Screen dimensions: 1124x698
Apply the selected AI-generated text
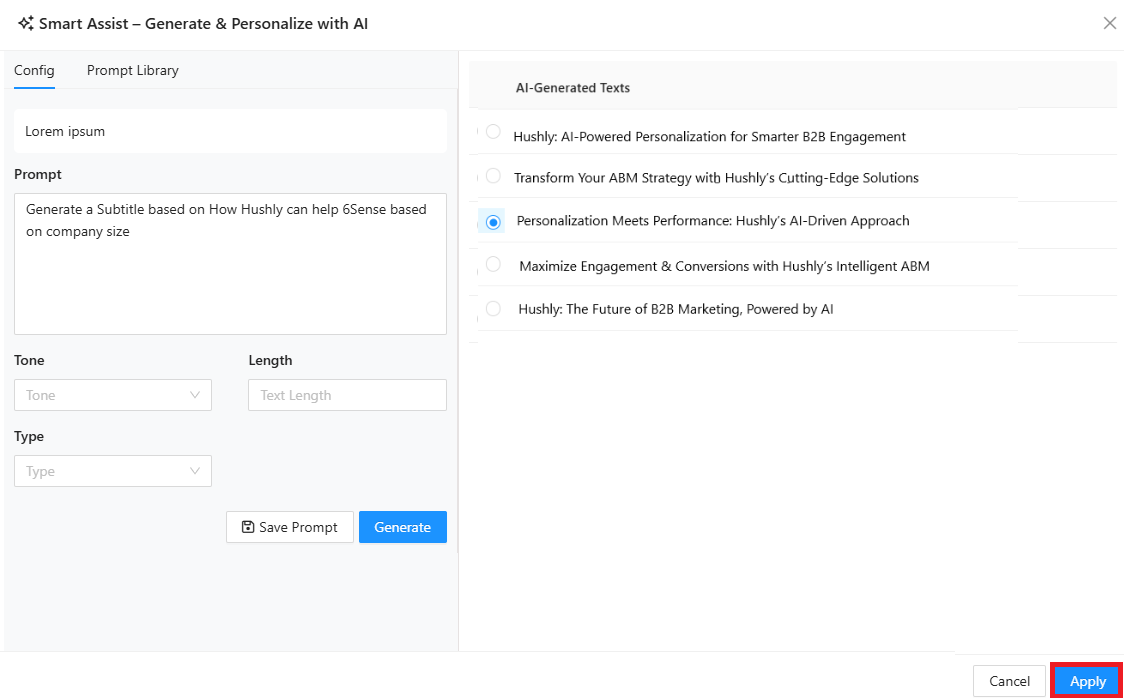click(1087, 681)
